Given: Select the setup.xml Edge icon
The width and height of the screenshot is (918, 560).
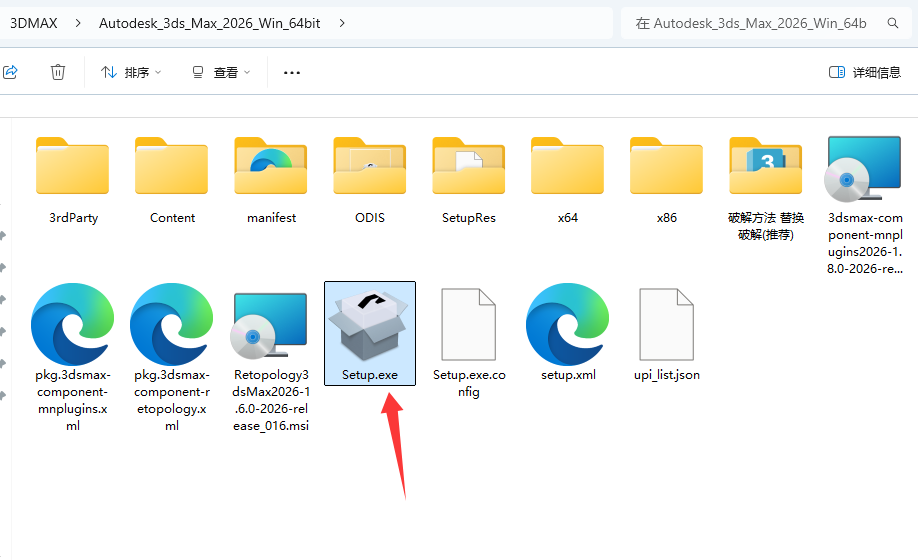Looking at the screenshot, I should (x=567, y=324).
